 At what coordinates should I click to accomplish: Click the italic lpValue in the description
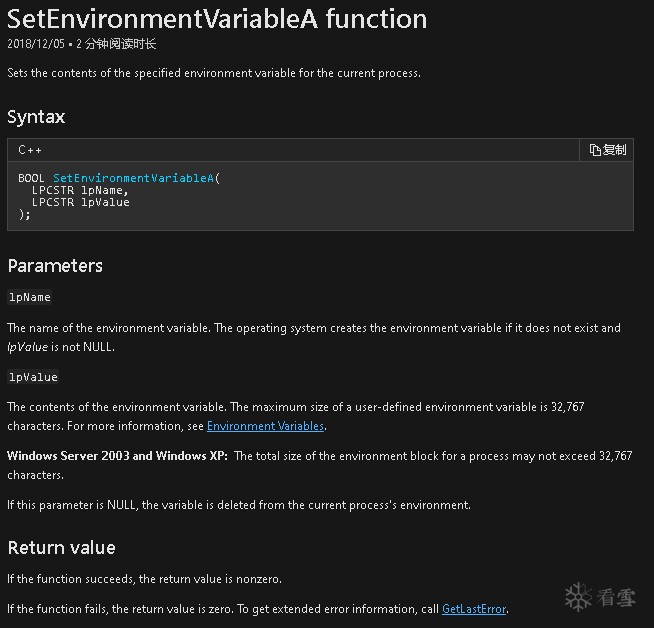click(27, 347)
